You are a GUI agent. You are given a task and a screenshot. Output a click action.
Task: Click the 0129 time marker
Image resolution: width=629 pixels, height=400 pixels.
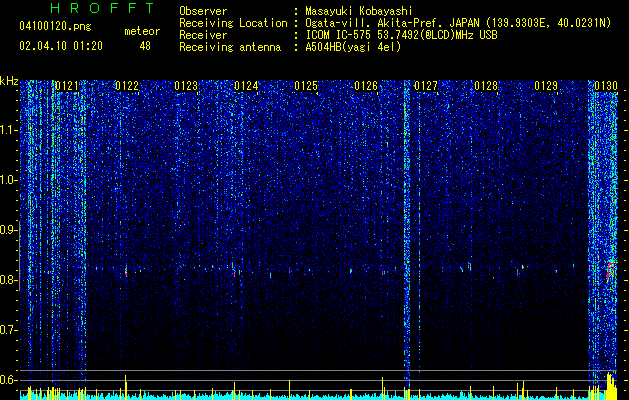tap(546, 86)
